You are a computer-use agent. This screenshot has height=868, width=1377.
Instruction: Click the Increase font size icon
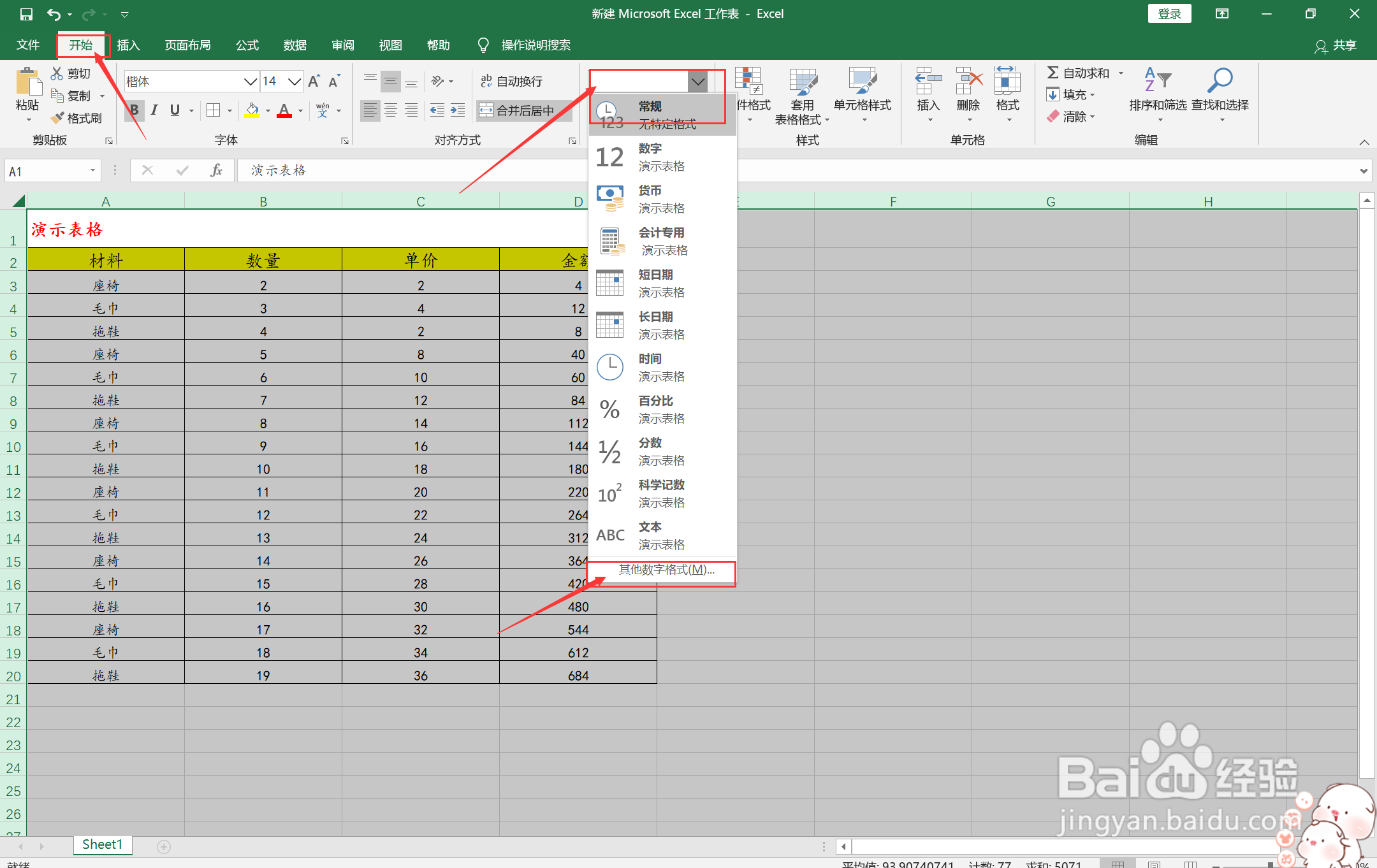coord(314,82)
